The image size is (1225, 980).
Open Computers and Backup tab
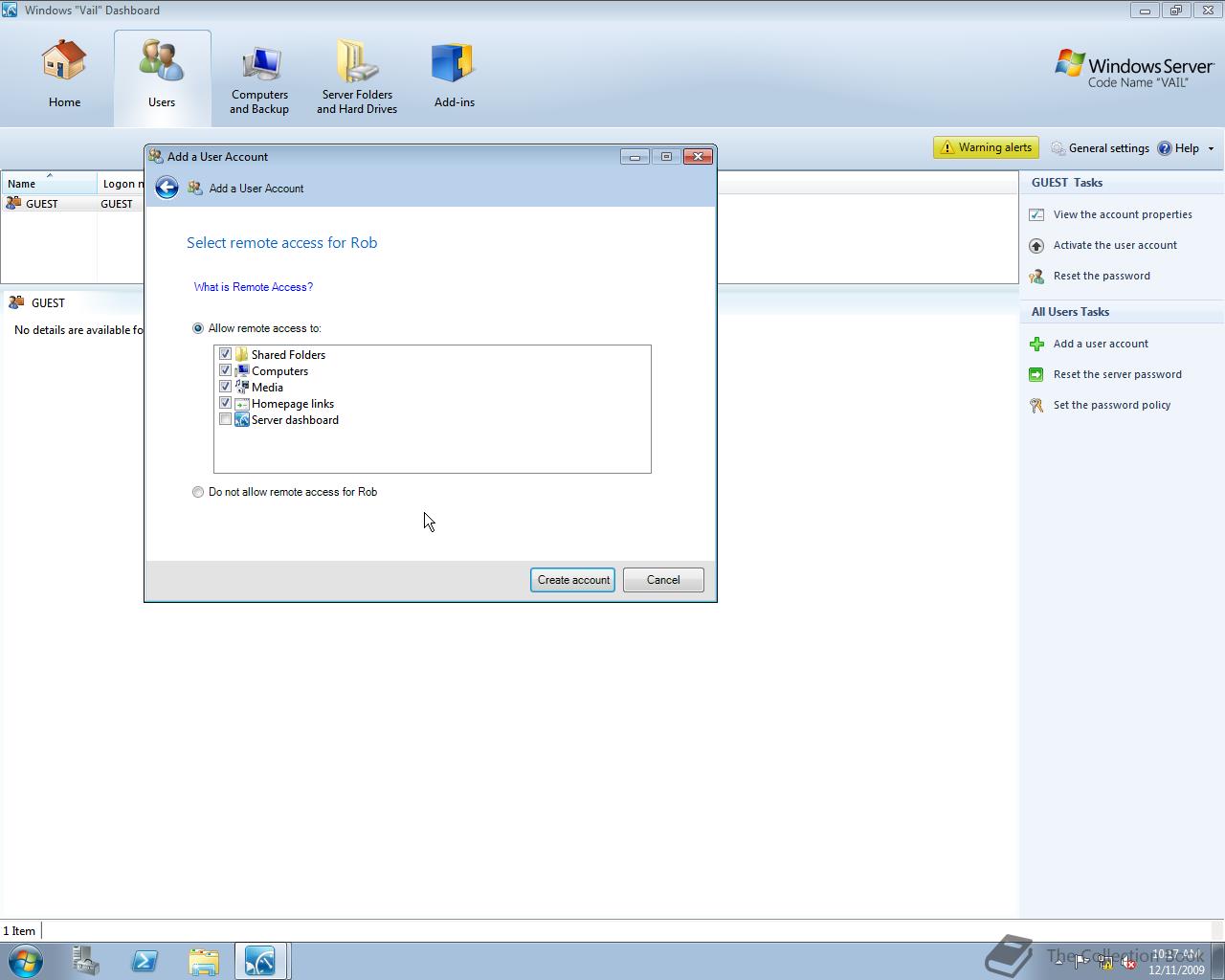tap(259, 78)
